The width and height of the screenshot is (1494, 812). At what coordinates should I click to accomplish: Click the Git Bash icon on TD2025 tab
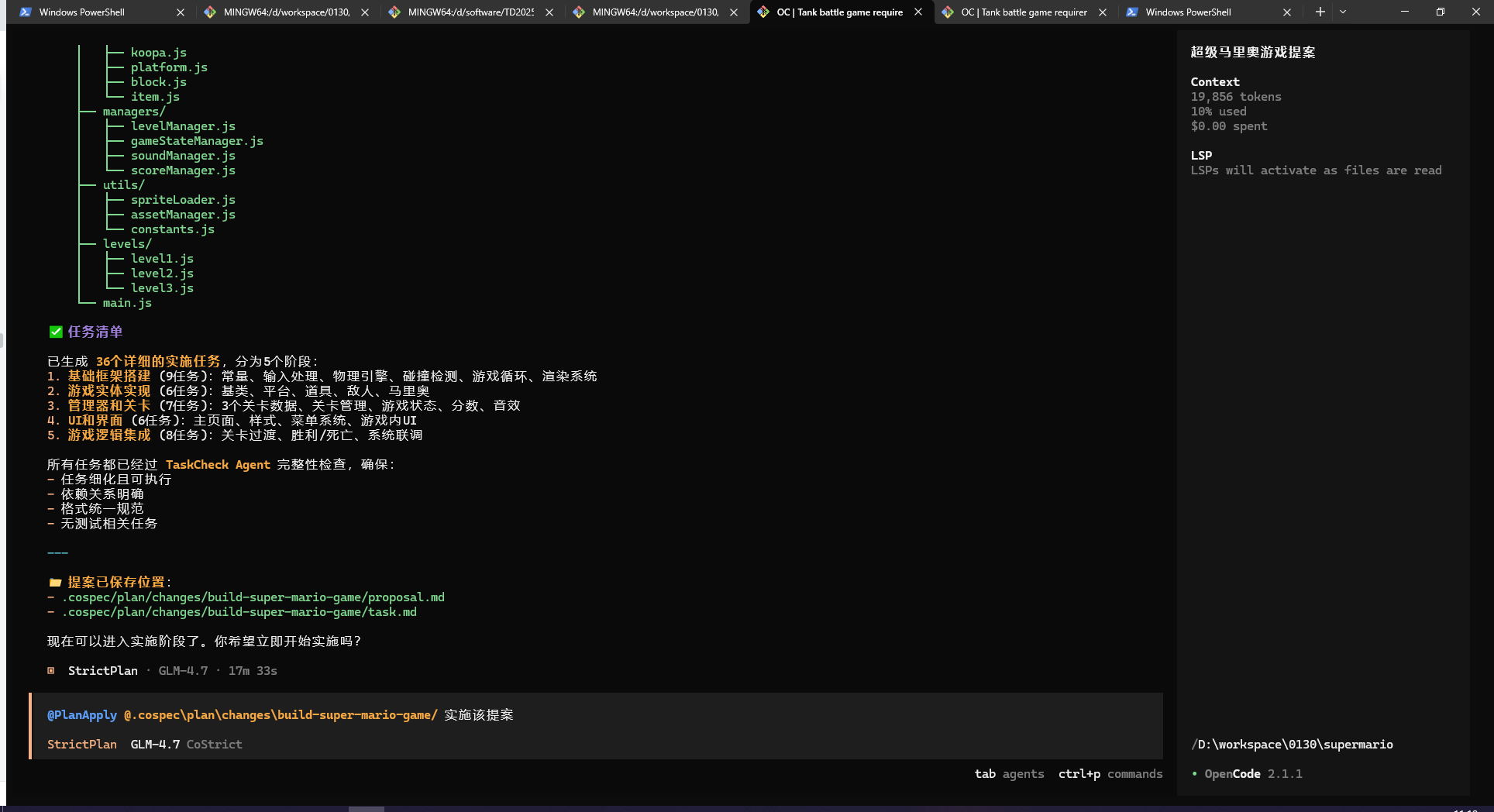coord(394,12)
